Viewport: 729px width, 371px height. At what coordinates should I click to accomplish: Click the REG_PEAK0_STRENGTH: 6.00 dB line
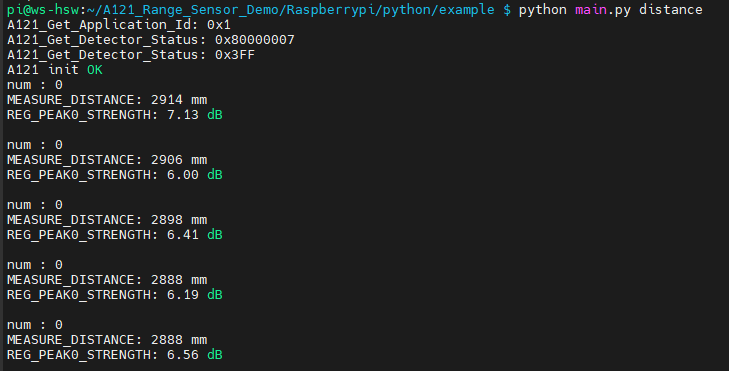coord(114,175)
